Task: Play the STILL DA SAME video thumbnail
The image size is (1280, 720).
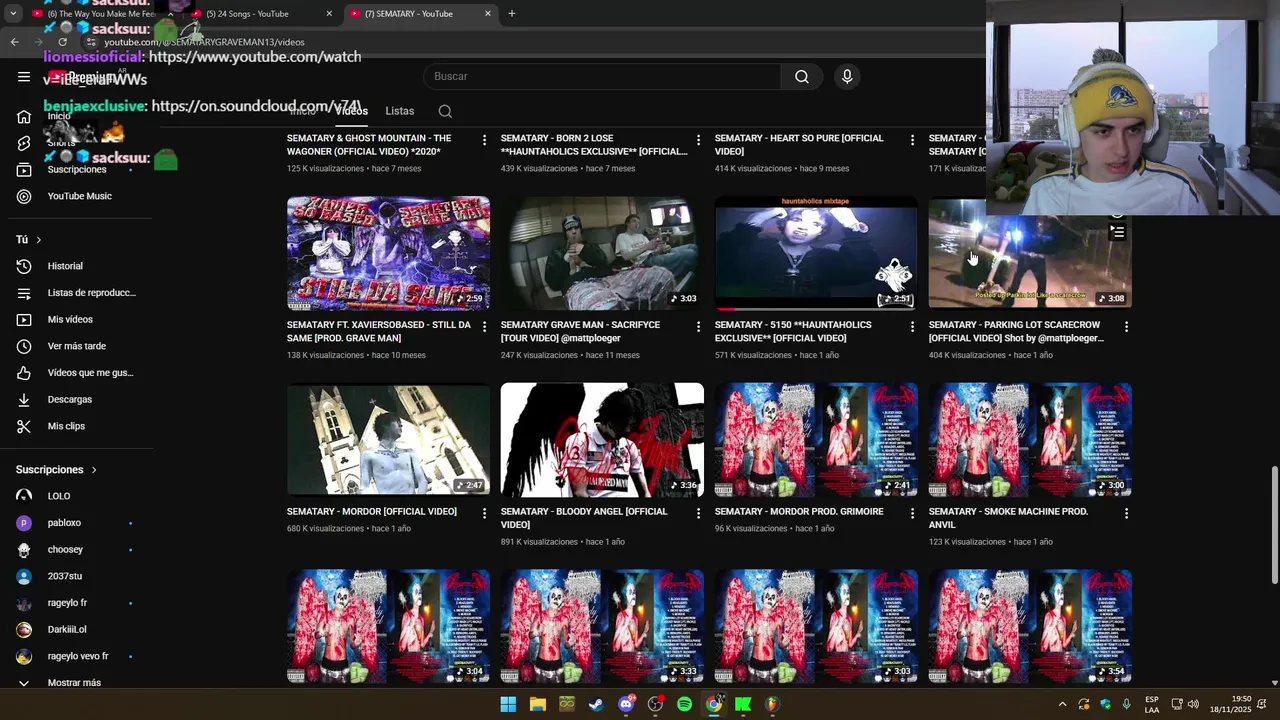Action: pyautogui.click(x=388, y=253)
